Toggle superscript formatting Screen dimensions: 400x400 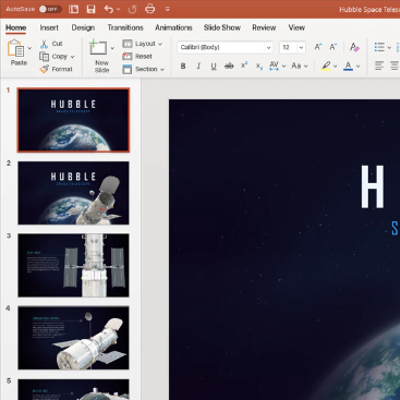point(244,65)
